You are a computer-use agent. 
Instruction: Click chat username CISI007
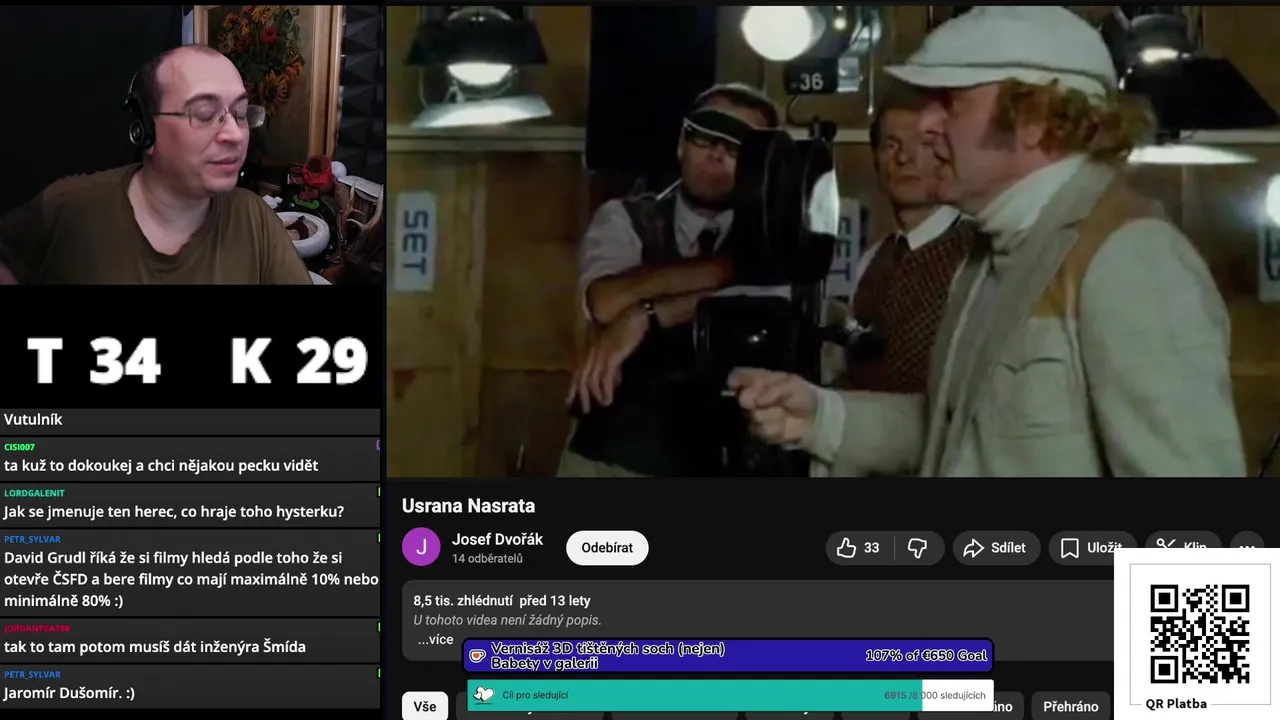19,447
